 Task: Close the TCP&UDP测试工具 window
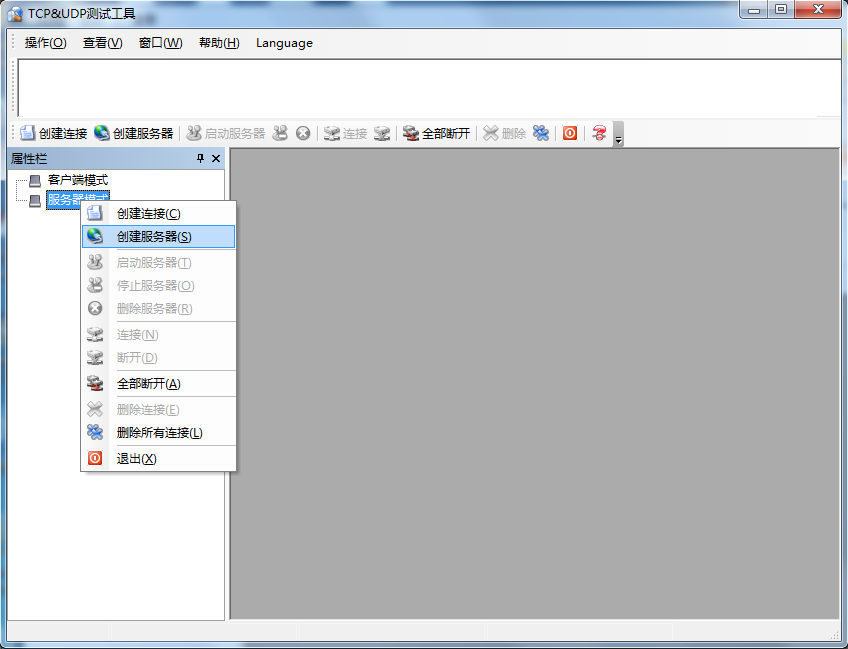pos(819,10)
